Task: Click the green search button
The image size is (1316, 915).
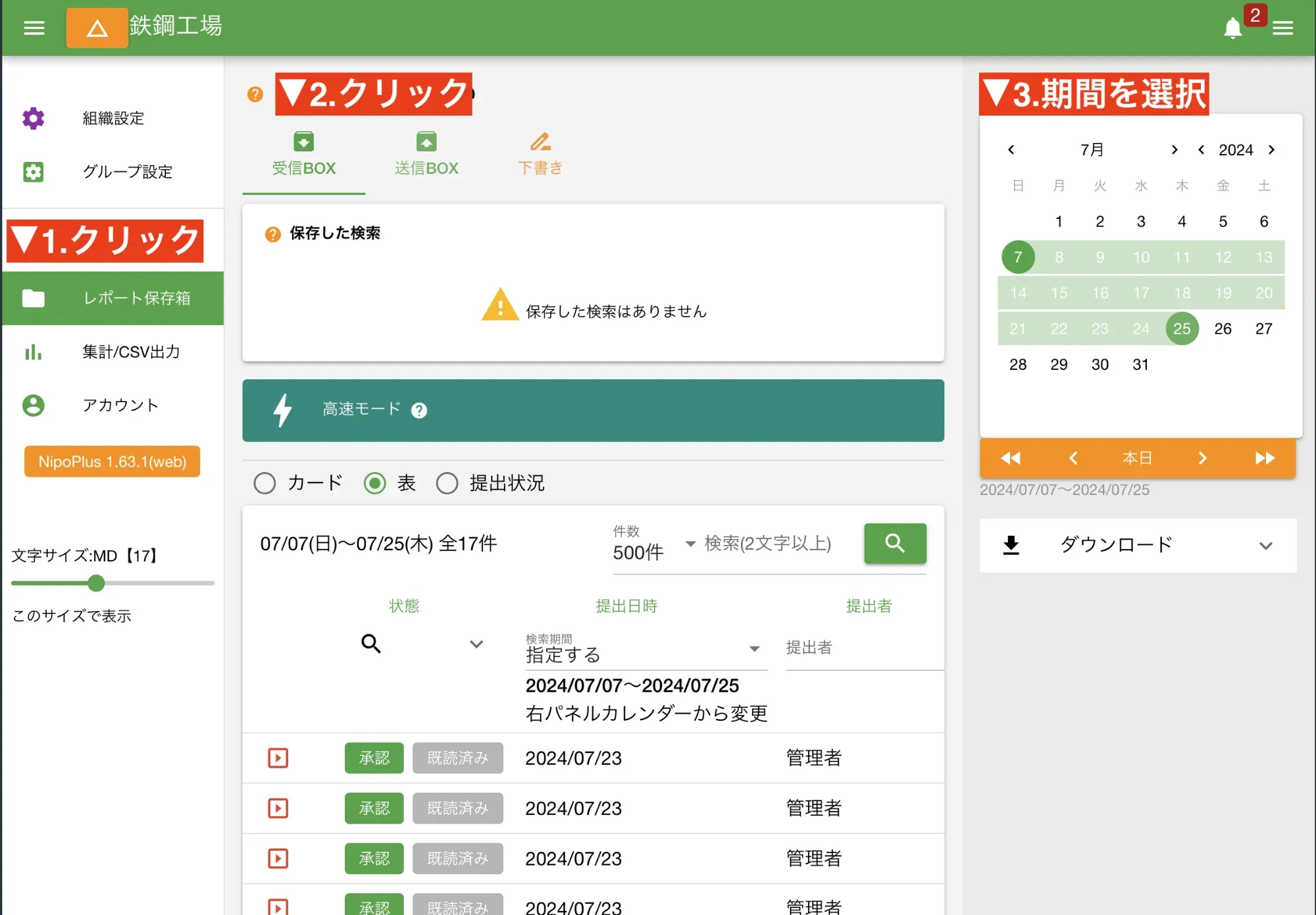Action: [895, 543]
